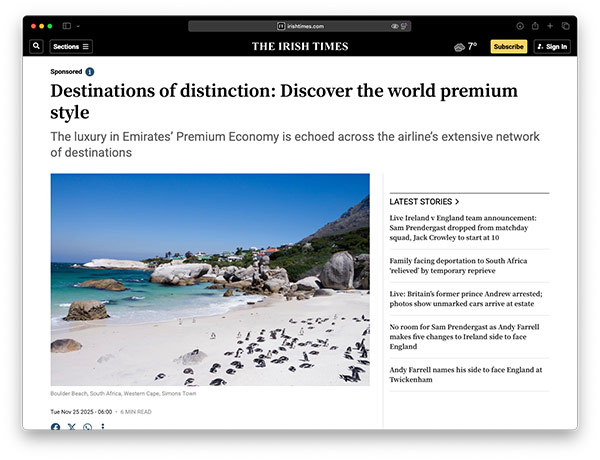
Task: Share the article on X
Action: (x=72, y=427)
